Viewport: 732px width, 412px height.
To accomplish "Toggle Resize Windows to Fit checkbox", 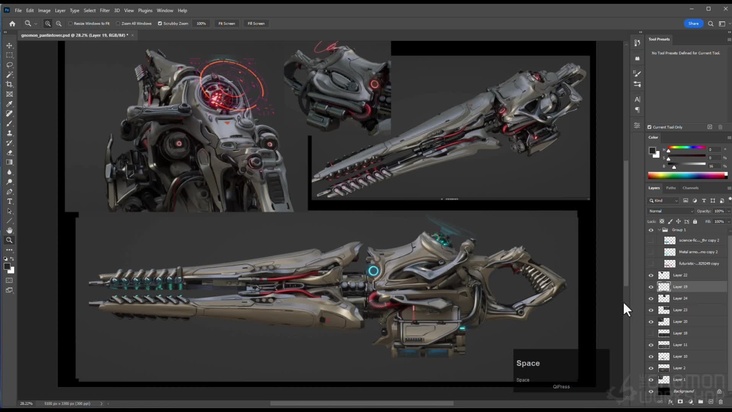I will point(70,23).
